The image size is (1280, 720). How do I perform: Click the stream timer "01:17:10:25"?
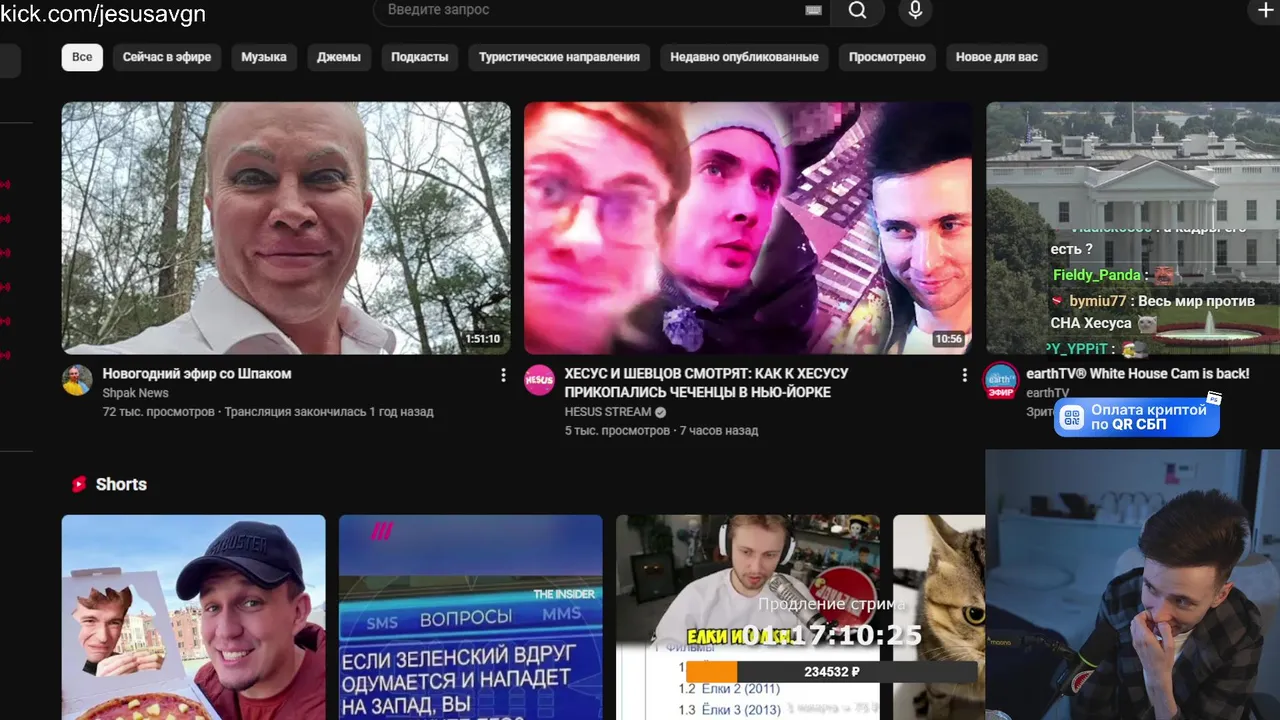pos(833,635)
